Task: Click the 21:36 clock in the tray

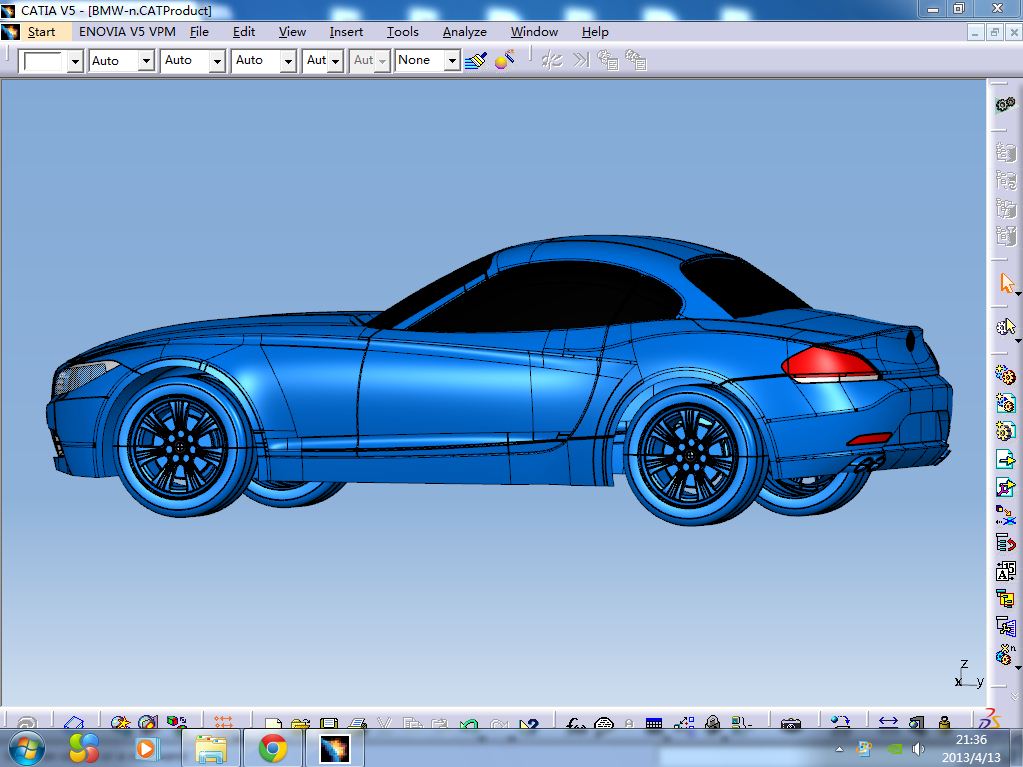Action: pyautogui.click(x=971, y=740)
